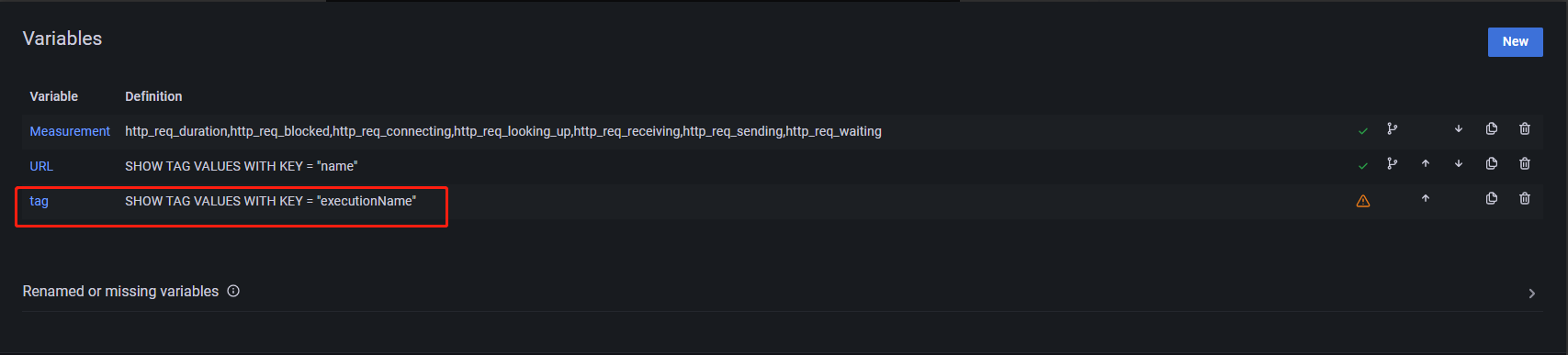Click info icon beside Renamed or missing variables
Image resolution: width=1568 pixels, height=355 pixels.
(x=233, y=291)
